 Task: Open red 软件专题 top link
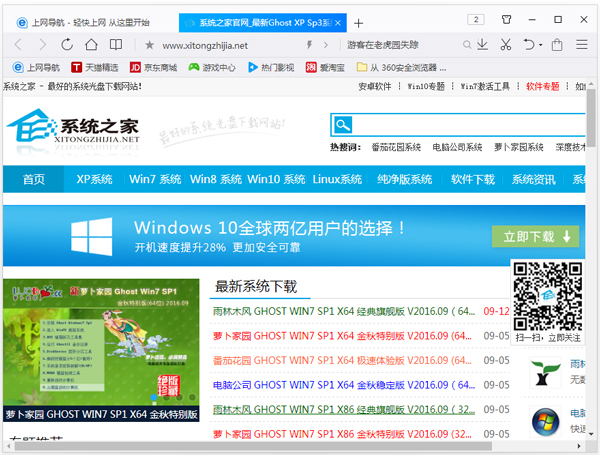(542, 86)
